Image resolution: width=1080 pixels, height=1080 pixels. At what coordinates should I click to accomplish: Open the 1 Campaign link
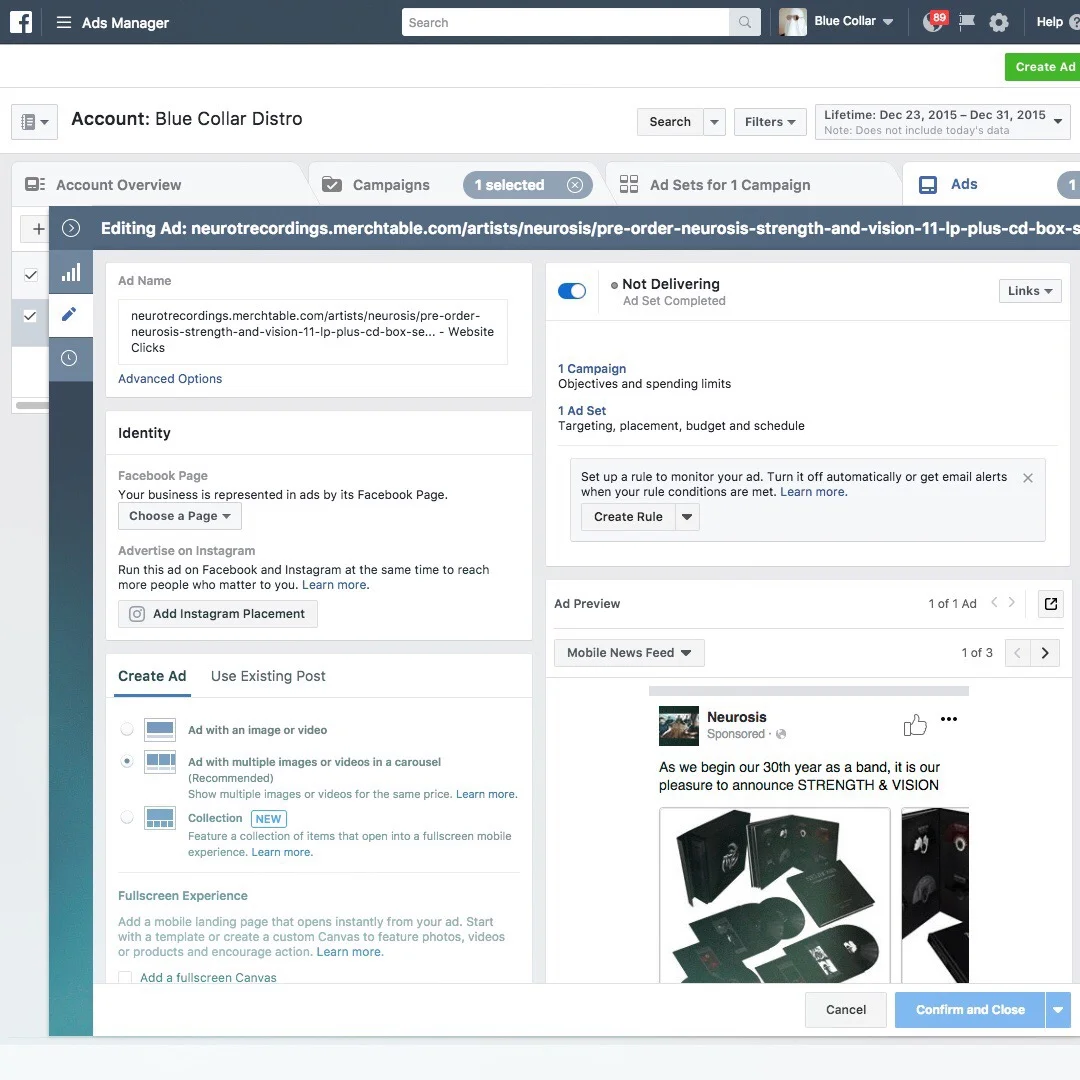click(592, 368)
